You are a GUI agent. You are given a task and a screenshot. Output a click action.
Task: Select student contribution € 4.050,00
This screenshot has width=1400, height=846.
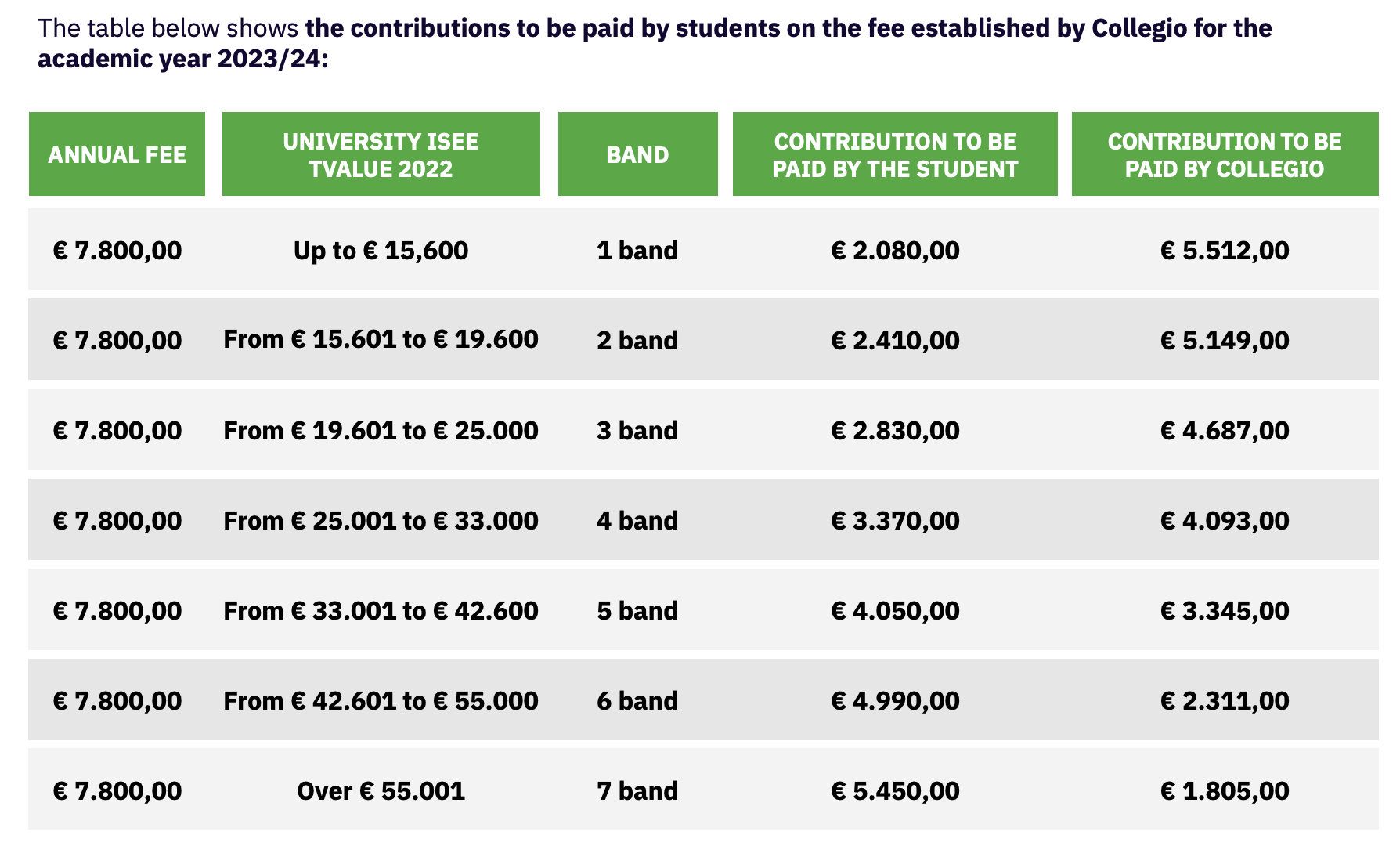(895, 610)
